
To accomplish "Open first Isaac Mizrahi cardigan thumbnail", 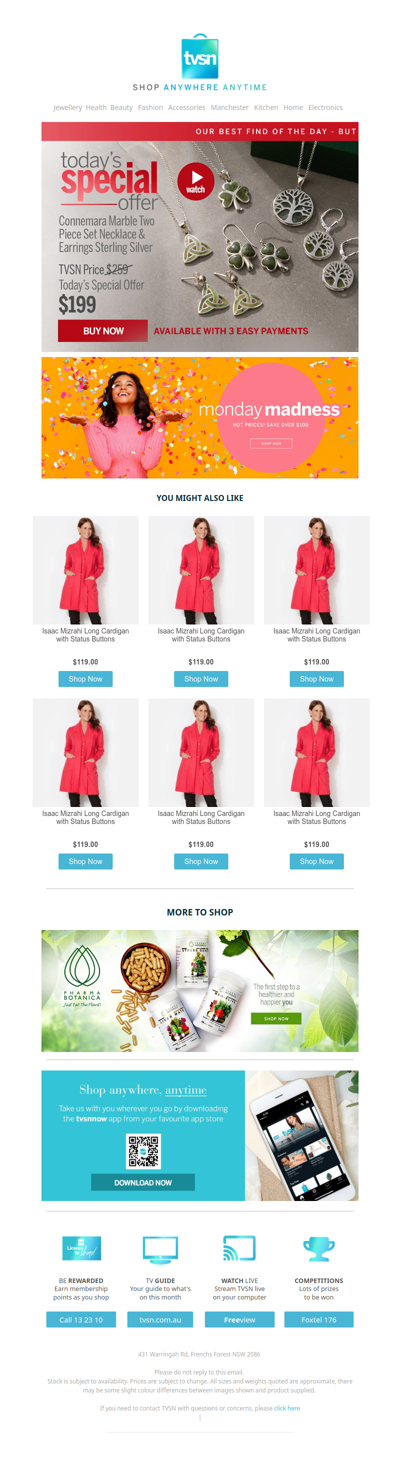I will point(85,570).
